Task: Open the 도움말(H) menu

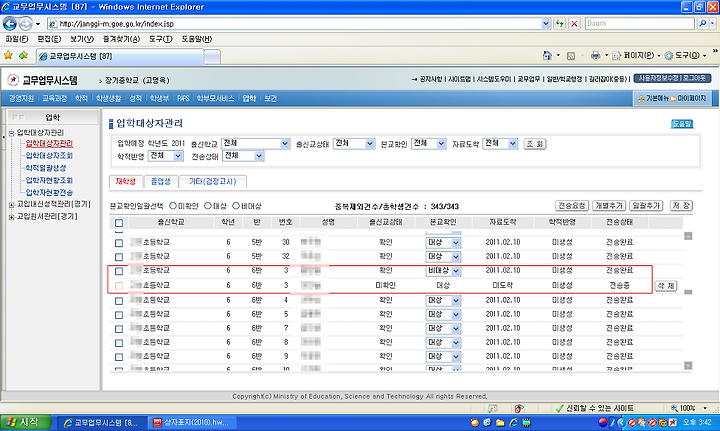Action: (197, 39)
